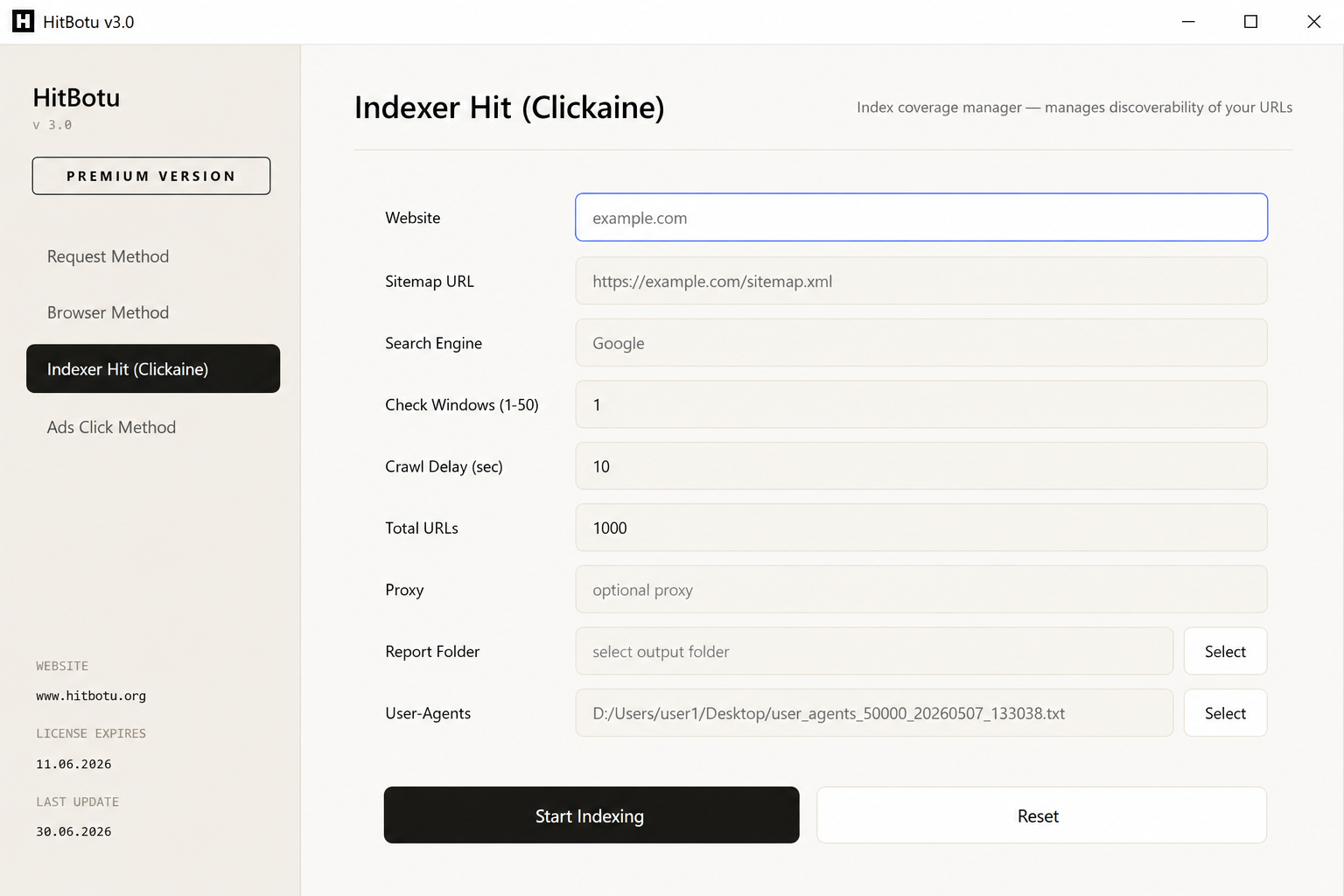Click the Search Engine label
The width and height of the screenshot is (1344, 896).
(434, 343)
